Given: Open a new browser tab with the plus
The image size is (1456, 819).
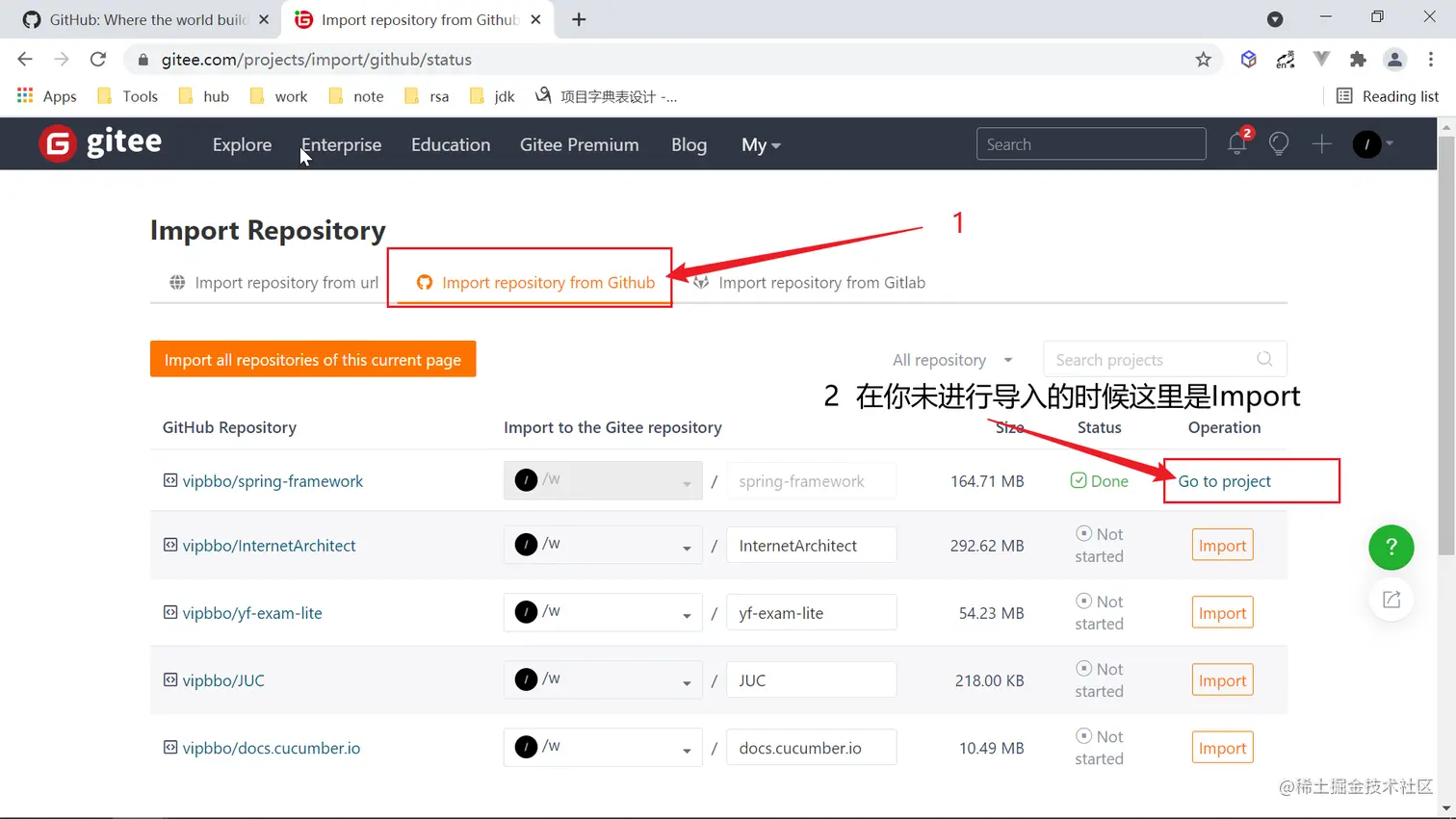Looking at the screenshot, I should point(579,19).
